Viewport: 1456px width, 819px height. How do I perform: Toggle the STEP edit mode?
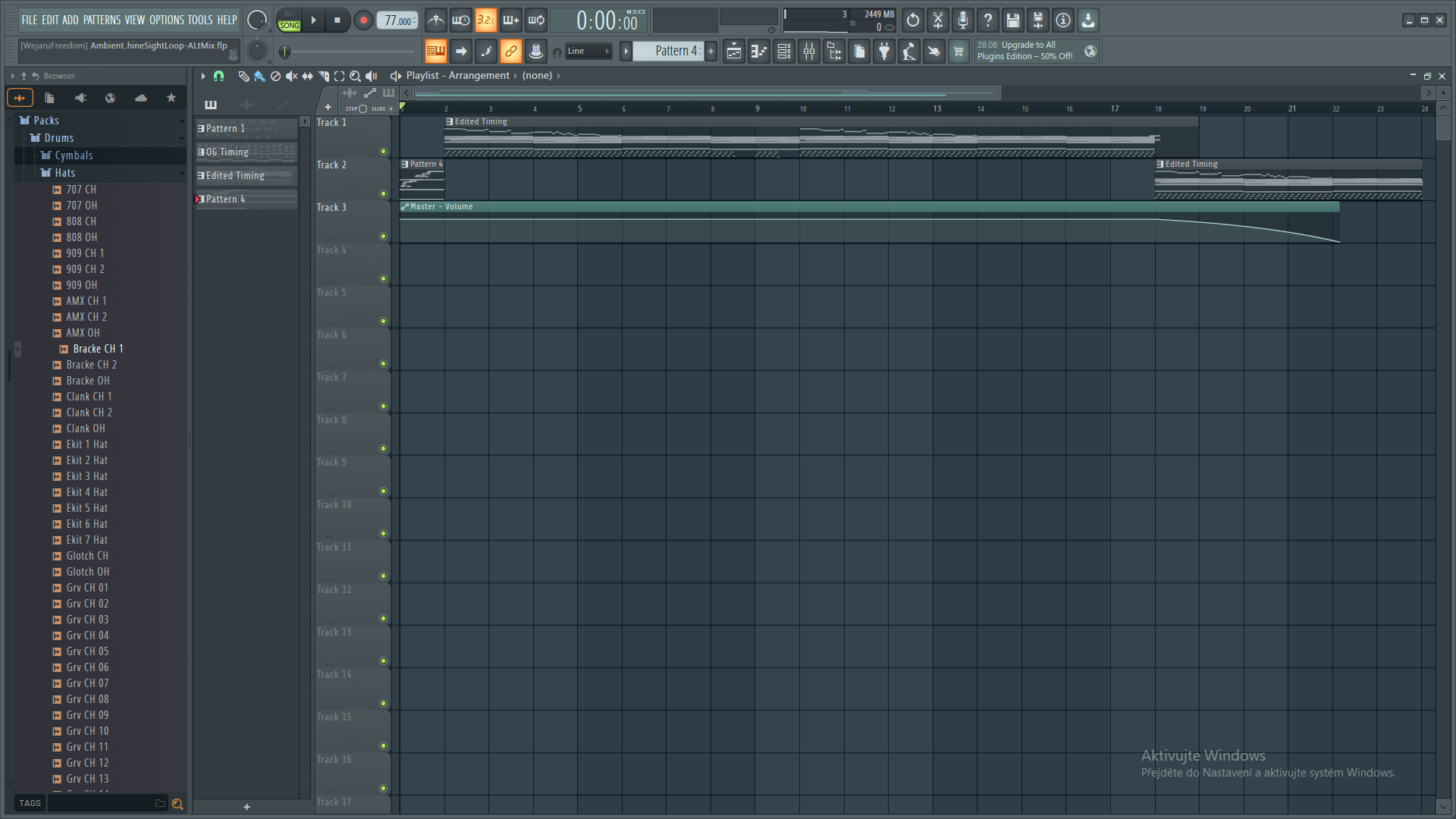pyautogui.click(x=356, y=108)
